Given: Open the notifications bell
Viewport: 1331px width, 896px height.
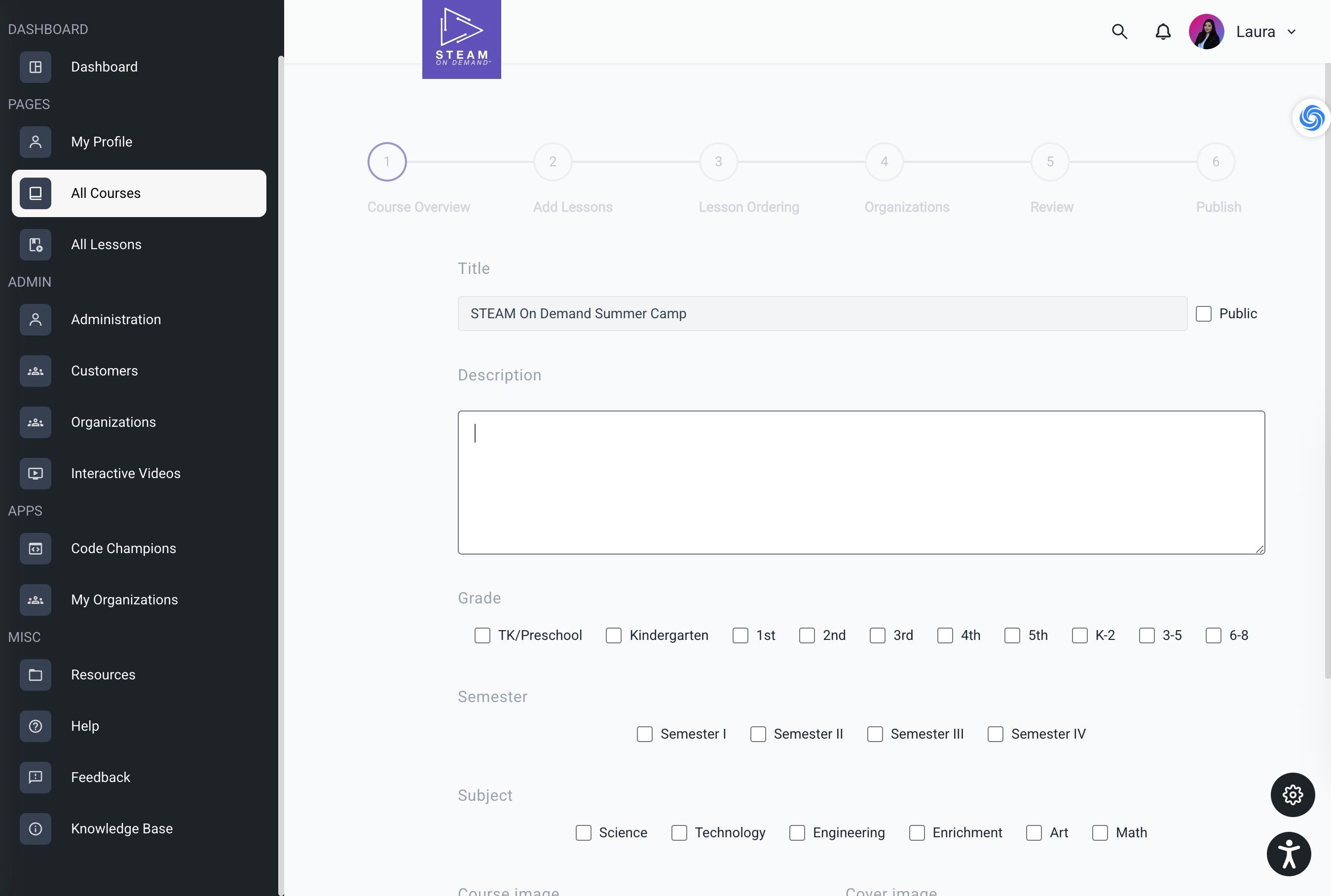Looking at the screenshot, I should 1162,32.
